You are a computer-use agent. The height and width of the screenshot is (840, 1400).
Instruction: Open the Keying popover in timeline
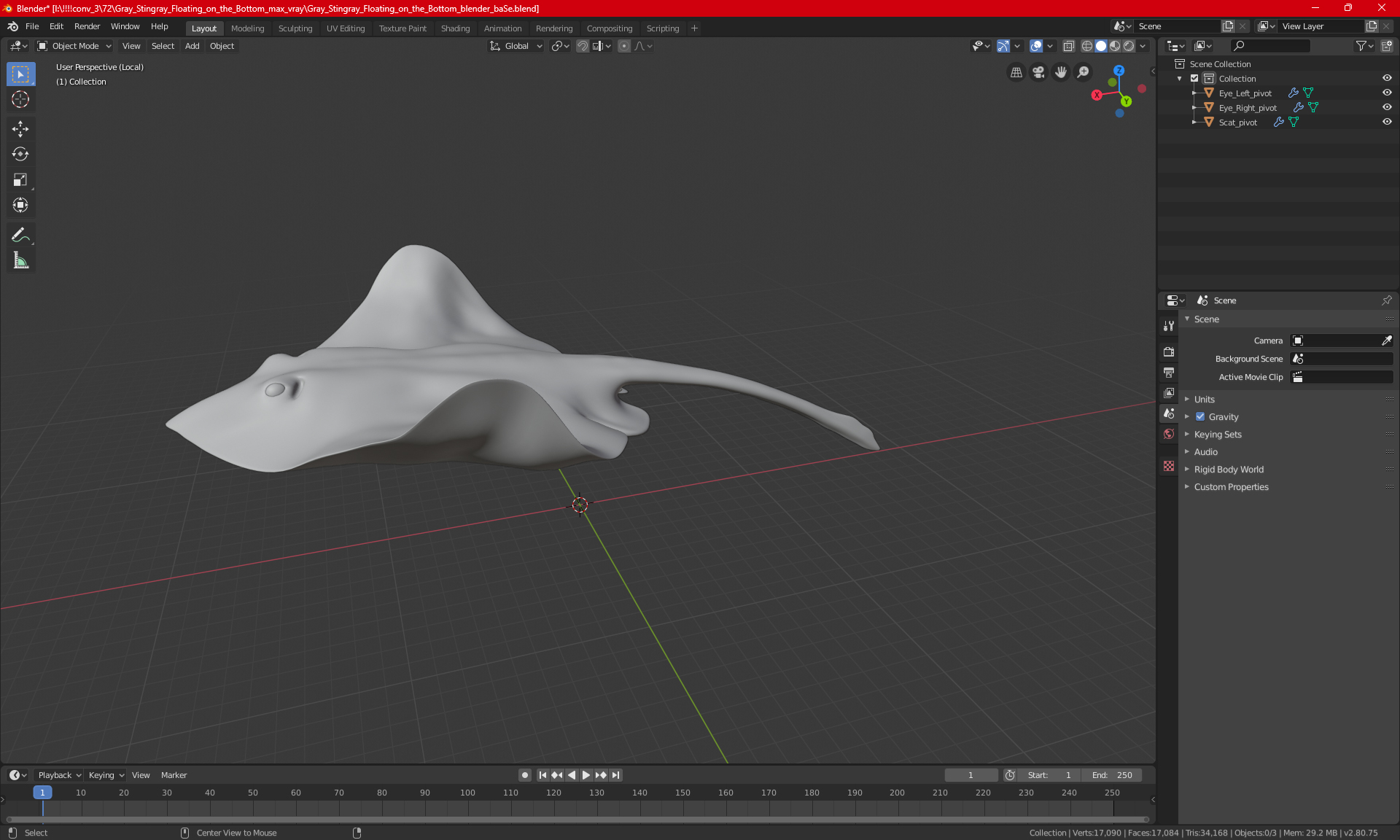[x=106, y=775]
